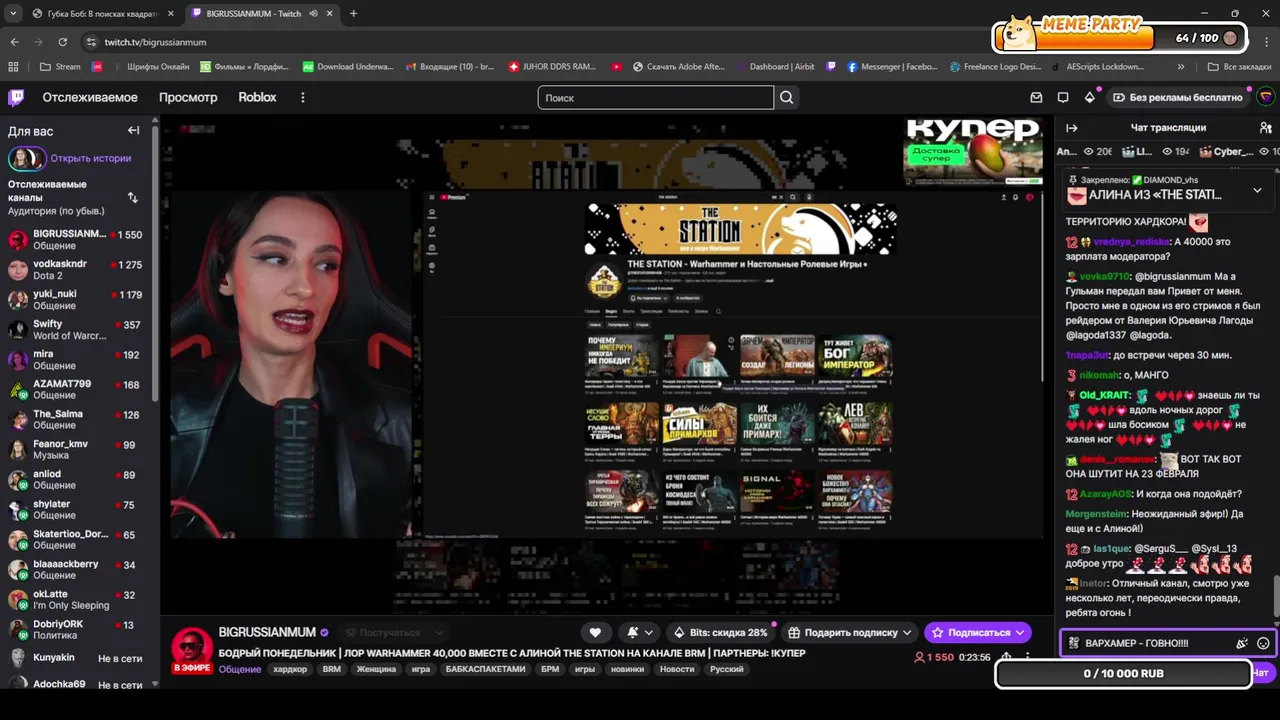Open the chat community users icon

1266,128
